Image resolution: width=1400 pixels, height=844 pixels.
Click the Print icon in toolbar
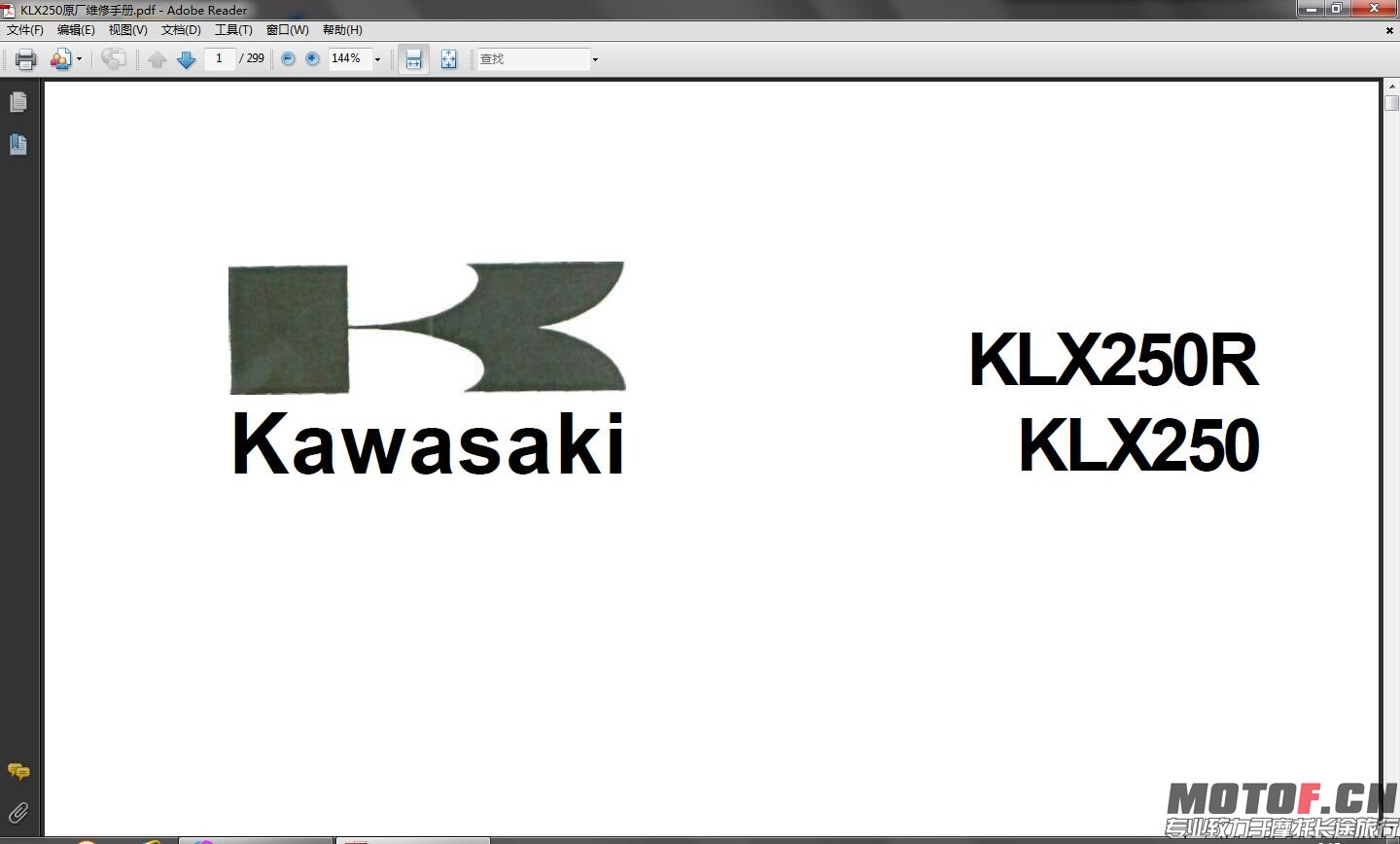(x=25, y=59)
